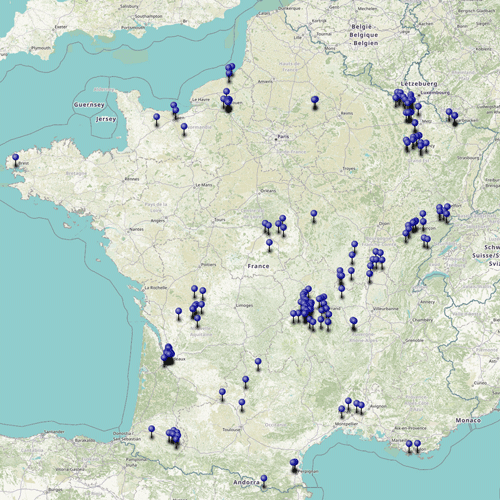The height and width of the screenshot is (500, 500).
Task: Click the 'Reims' city label
Action: 347,113
